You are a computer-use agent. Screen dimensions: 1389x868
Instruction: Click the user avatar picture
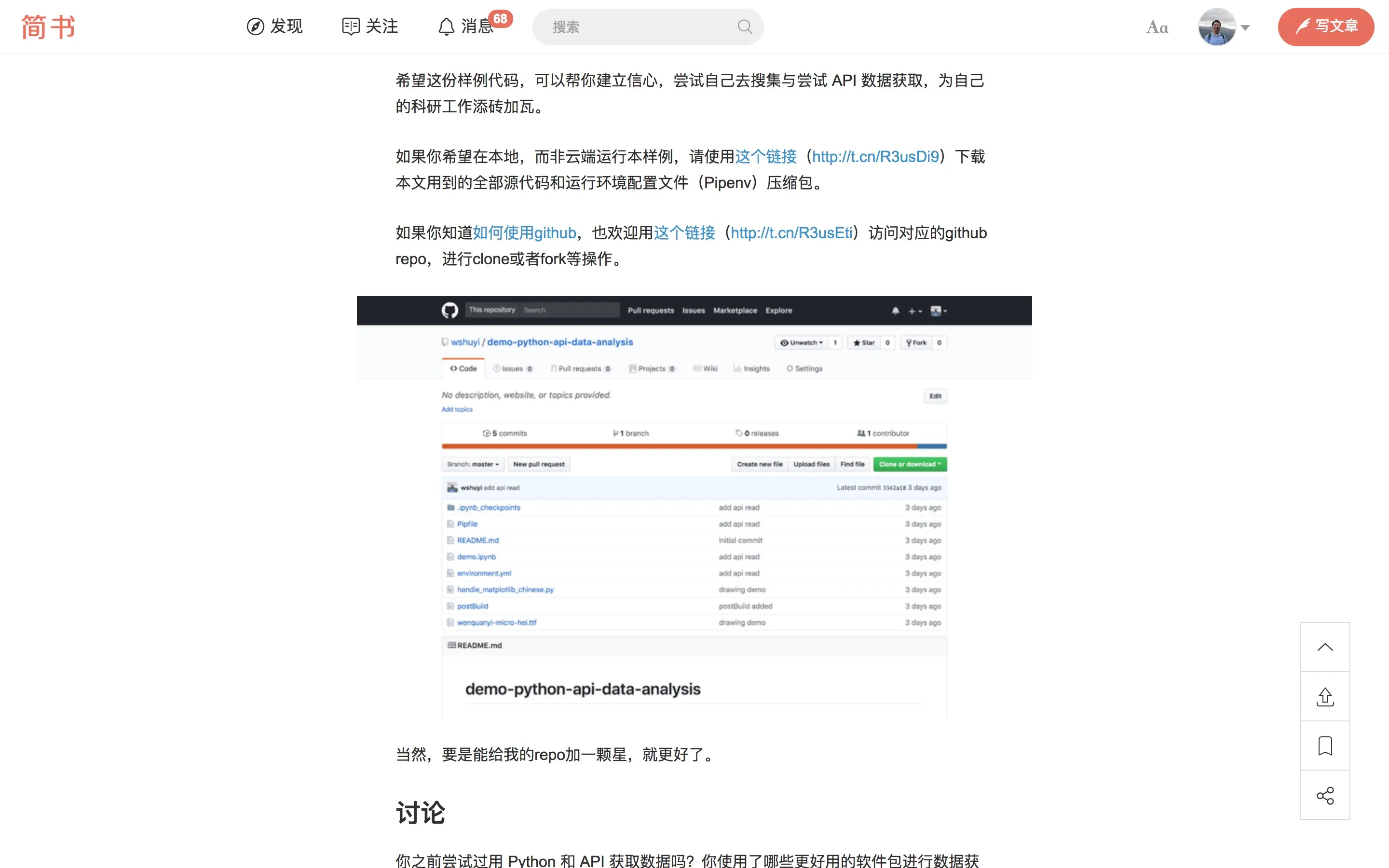[1216, 27]
